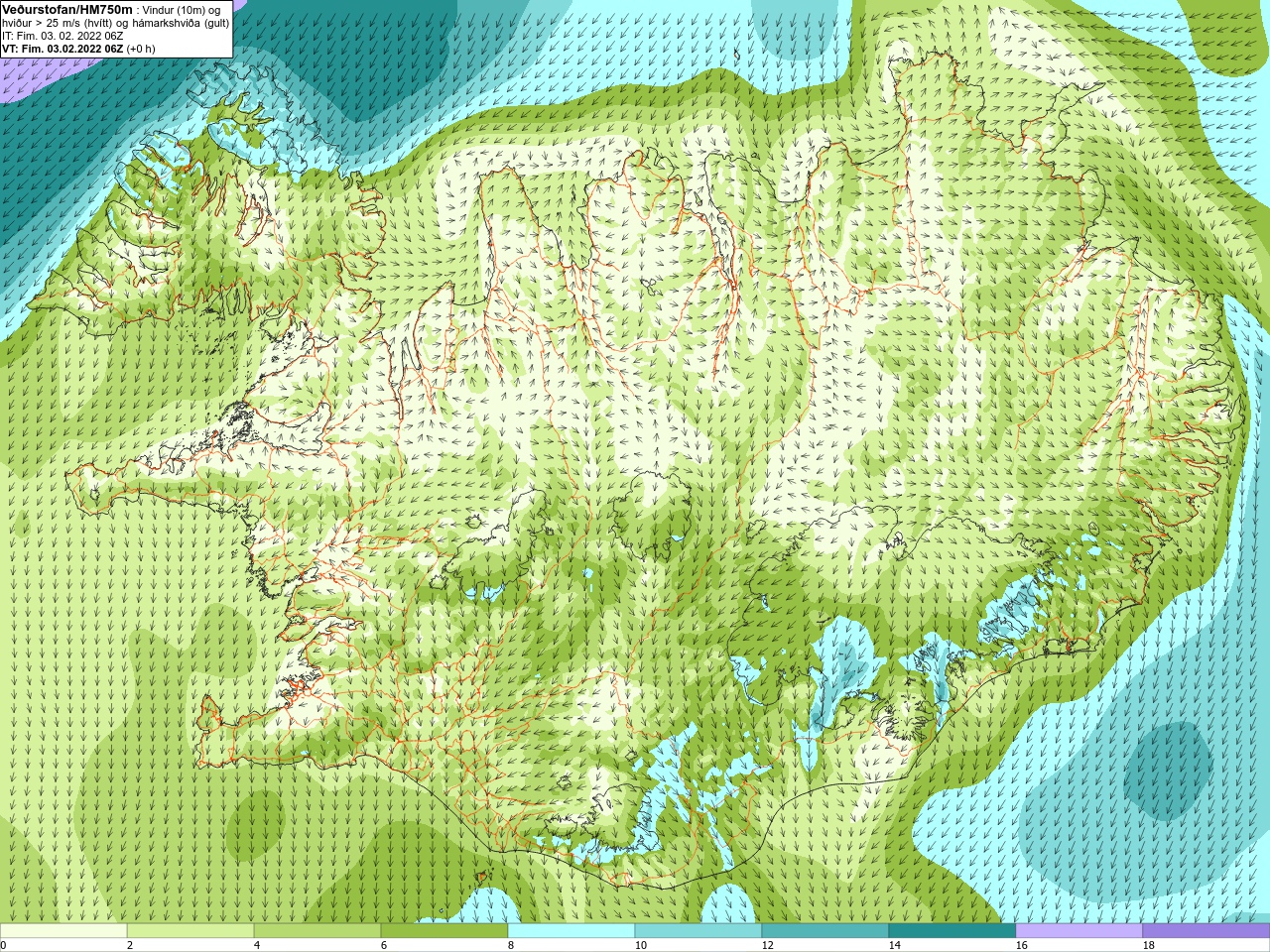Click the '(+0 h)' forecast offset text

click(141, 49)
